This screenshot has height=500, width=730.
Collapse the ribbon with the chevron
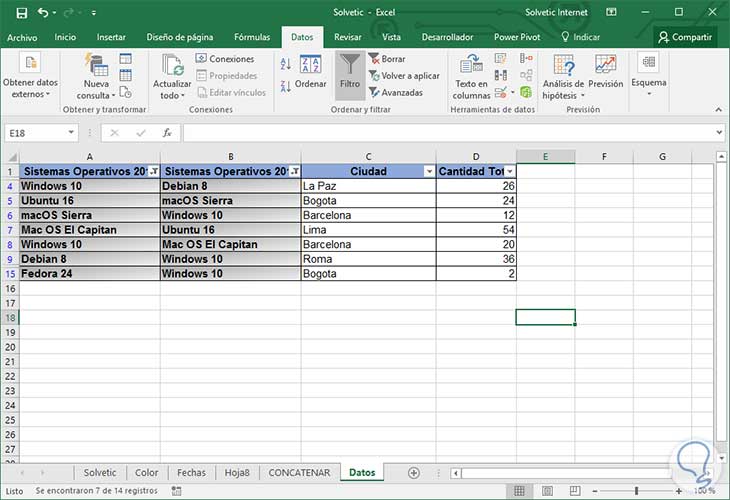[718, 109]
